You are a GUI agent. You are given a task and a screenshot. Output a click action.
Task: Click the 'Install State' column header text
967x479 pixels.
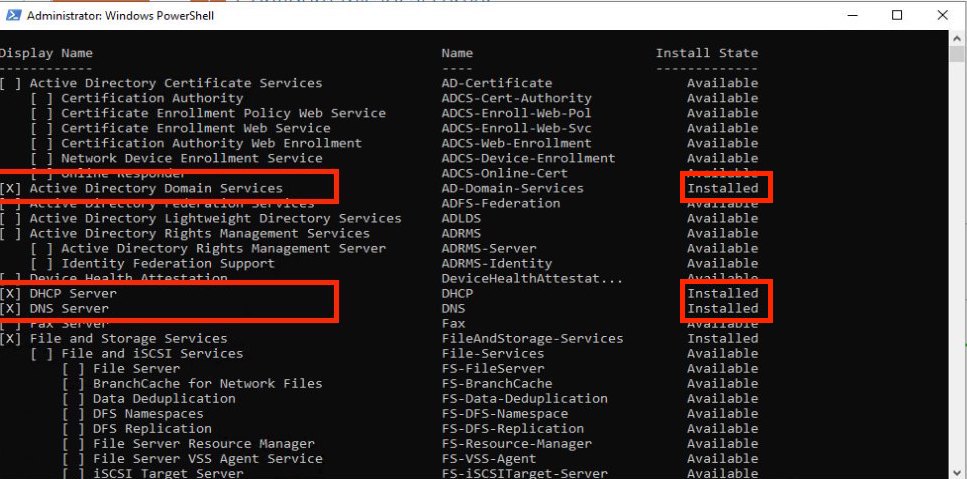point(707,53)
